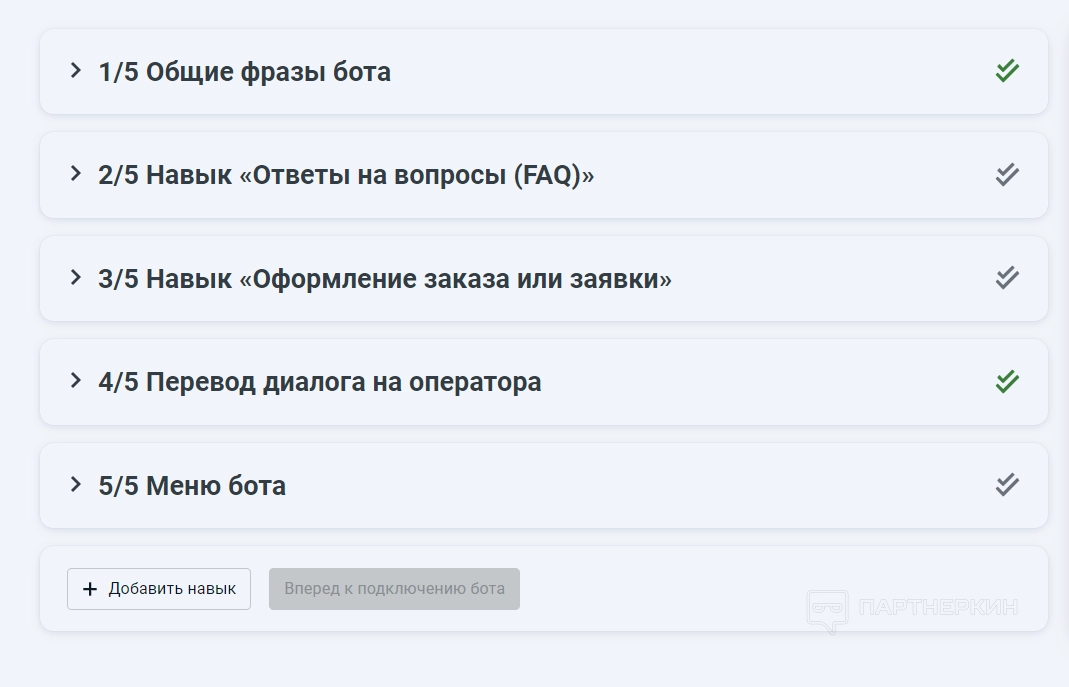Viewport: 1069px width, 687px height.
Task: Click green double-check for "Перевод диалога на оператора"
Action: (1007, 382)
